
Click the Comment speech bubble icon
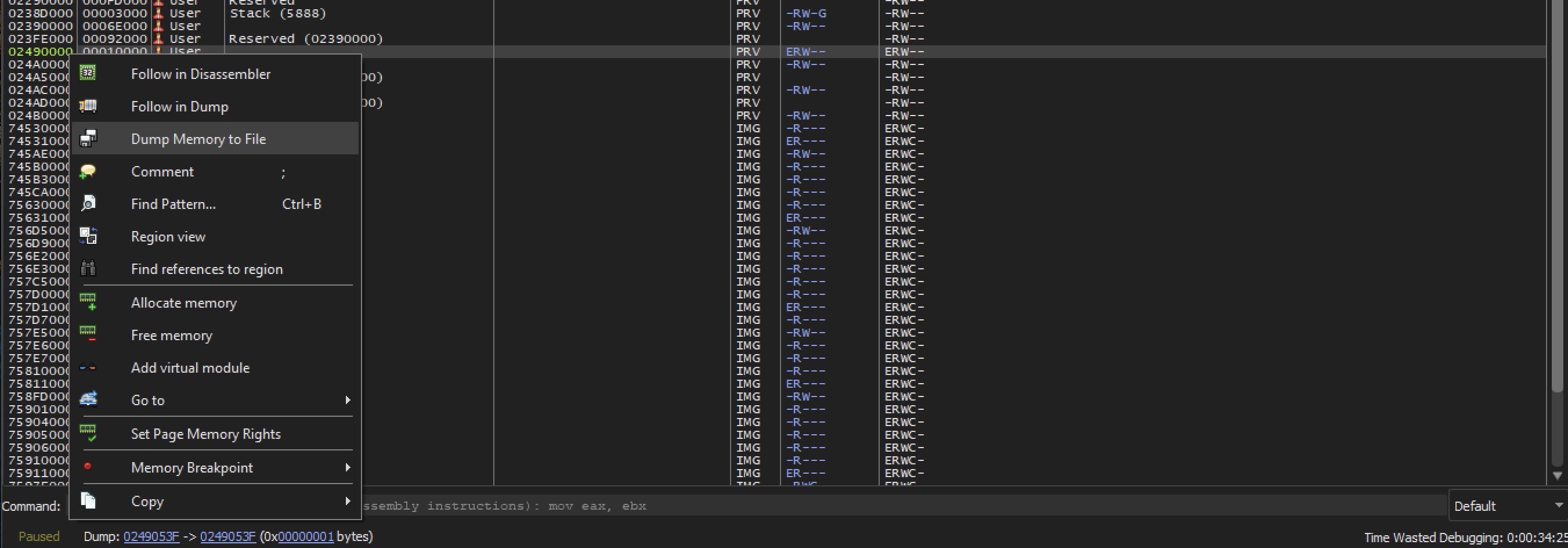[x=88, y=171]
